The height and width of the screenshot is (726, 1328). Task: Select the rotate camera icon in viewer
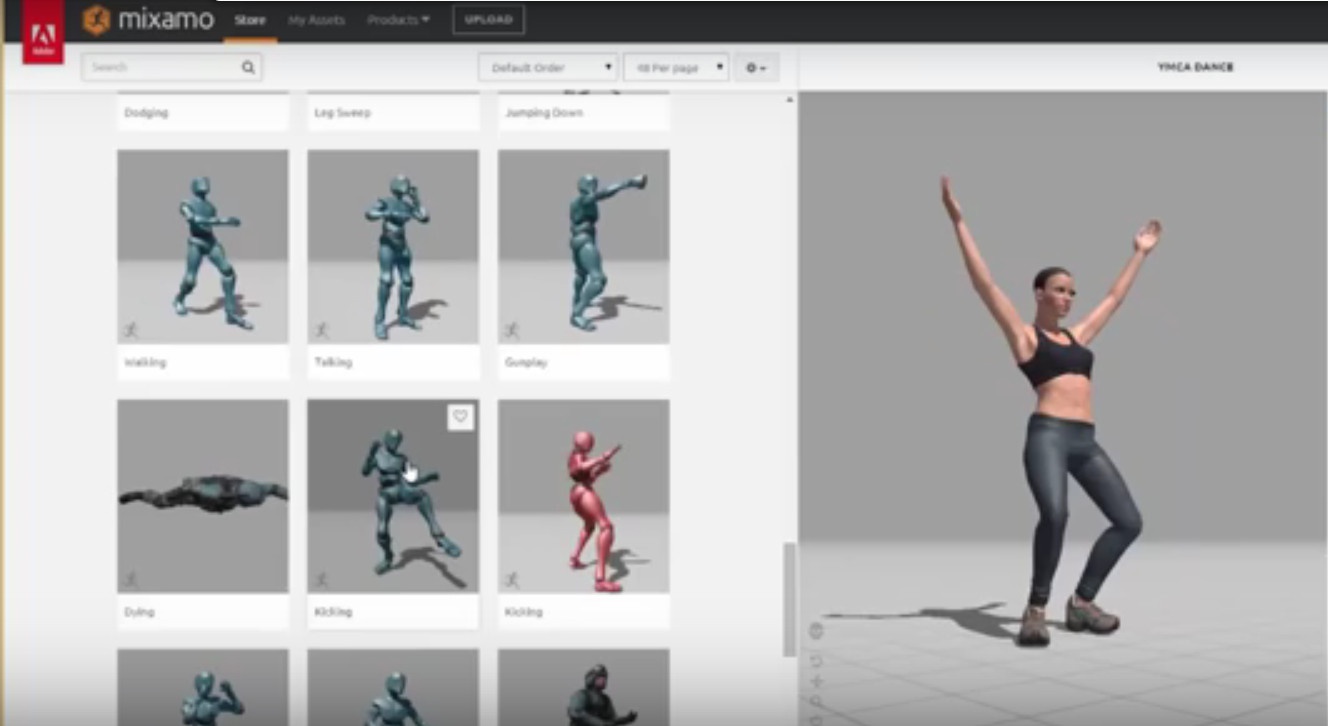coord(816,661)
